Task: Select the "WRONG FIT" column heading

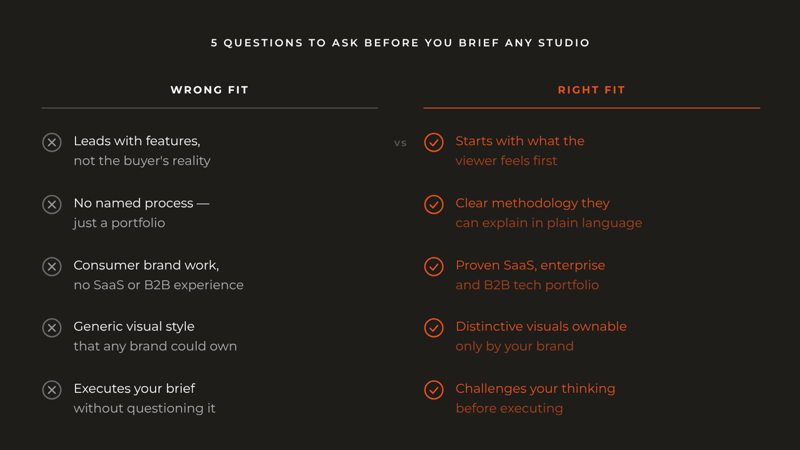Action: (x=209, y=90)
